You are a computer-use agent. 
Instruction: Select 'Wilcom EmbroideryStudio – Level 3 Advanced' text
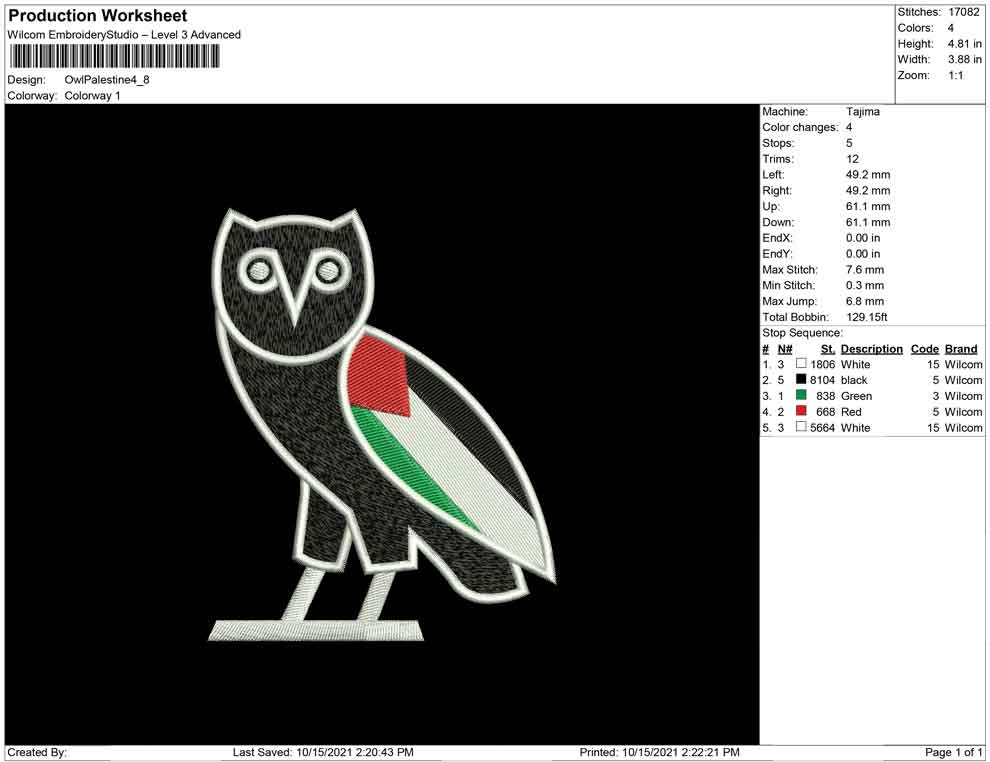coord(124,35)
